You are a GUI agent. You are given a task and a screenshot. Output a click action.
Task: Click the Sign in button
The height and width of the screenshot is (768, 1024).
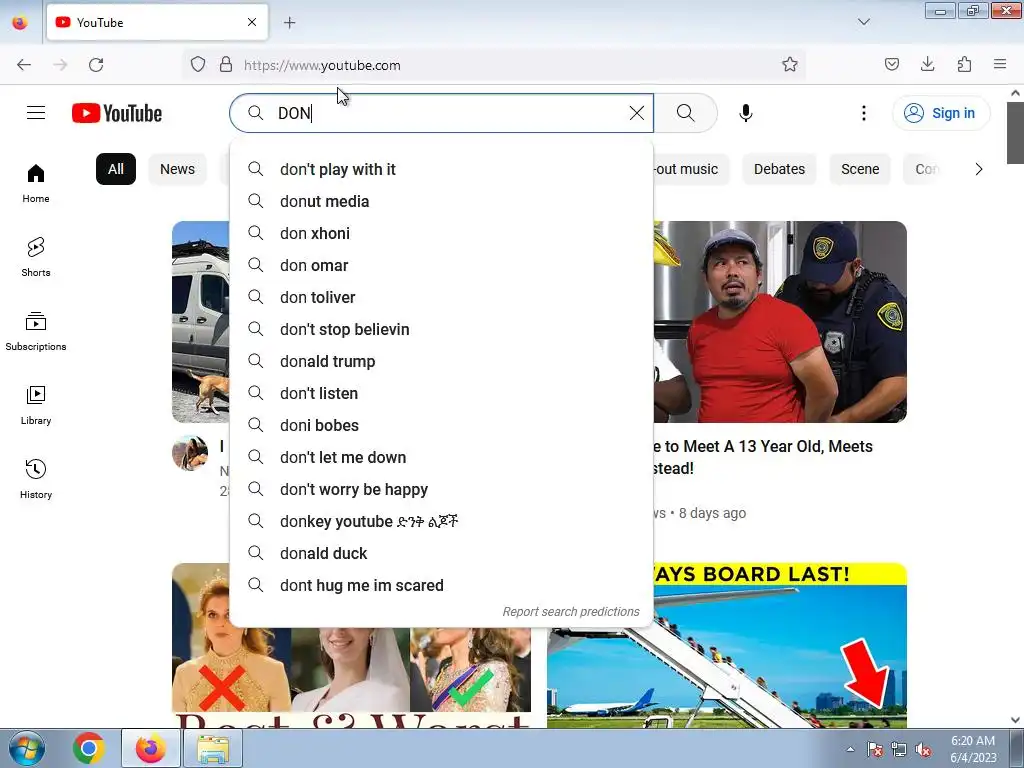tap(941, 113)
